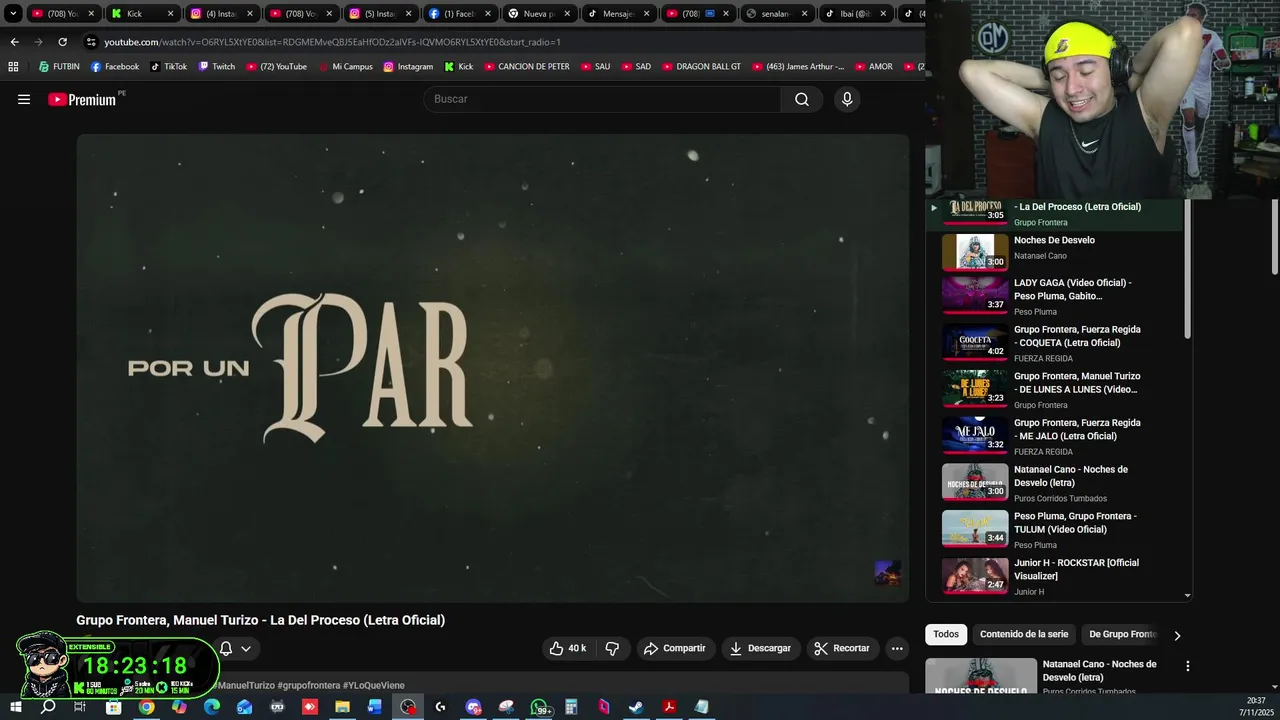Switch to the Mensajes TikTok browser tab
1280x720 pixels.
[618, 14]
